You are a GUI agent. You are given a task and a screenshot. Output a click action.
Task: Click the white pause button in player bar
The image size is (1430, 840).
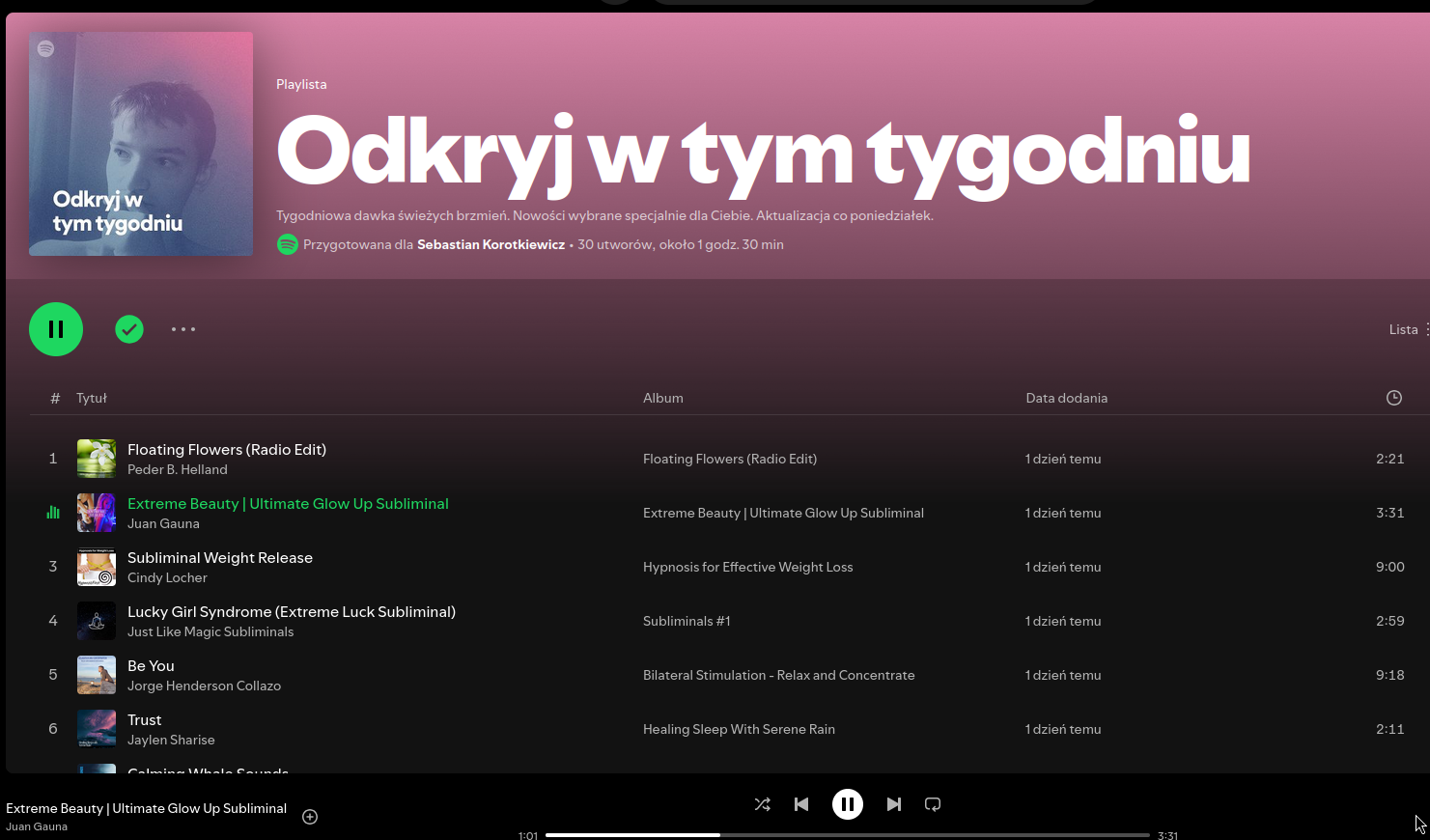click(x=848, y=804)
